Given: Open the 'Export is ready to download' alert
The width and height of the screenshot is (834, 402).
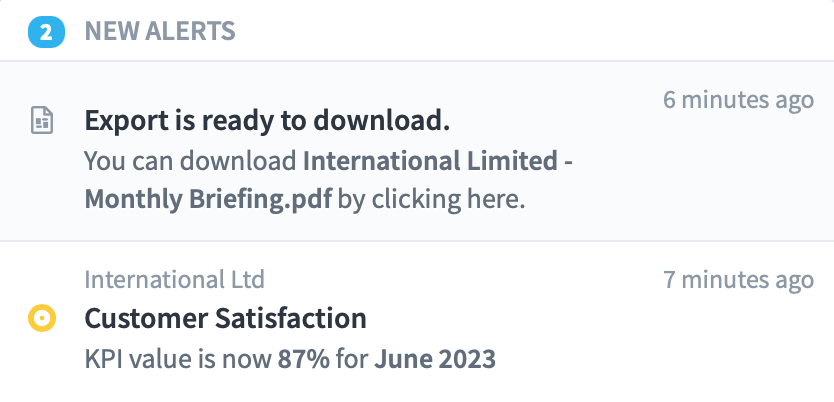Looking at the screenshot, I should (x=267, y=122).
